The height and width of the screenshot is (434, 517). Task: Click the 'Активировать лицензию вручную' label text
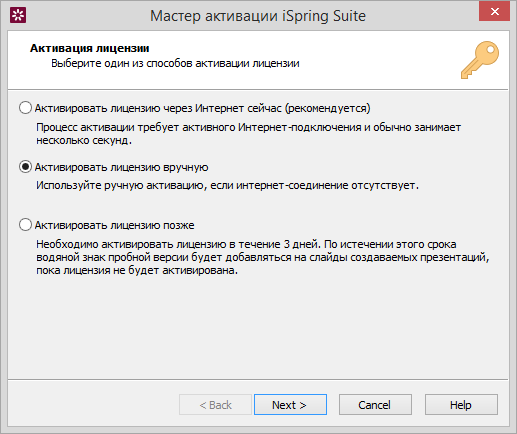coord(122,167)
